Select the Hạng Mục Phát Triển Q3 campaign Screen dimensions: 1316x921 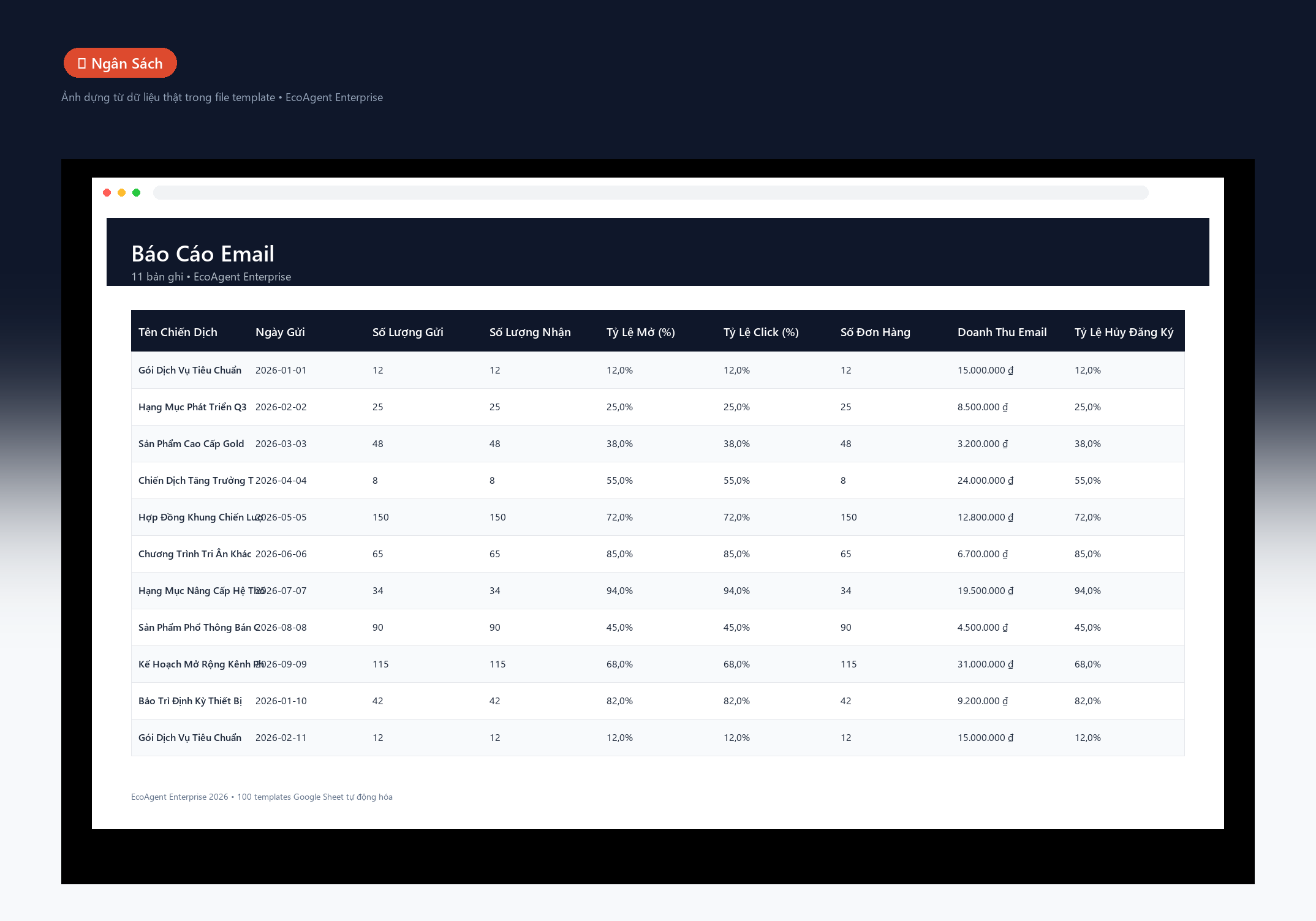[x=192, y=407]
